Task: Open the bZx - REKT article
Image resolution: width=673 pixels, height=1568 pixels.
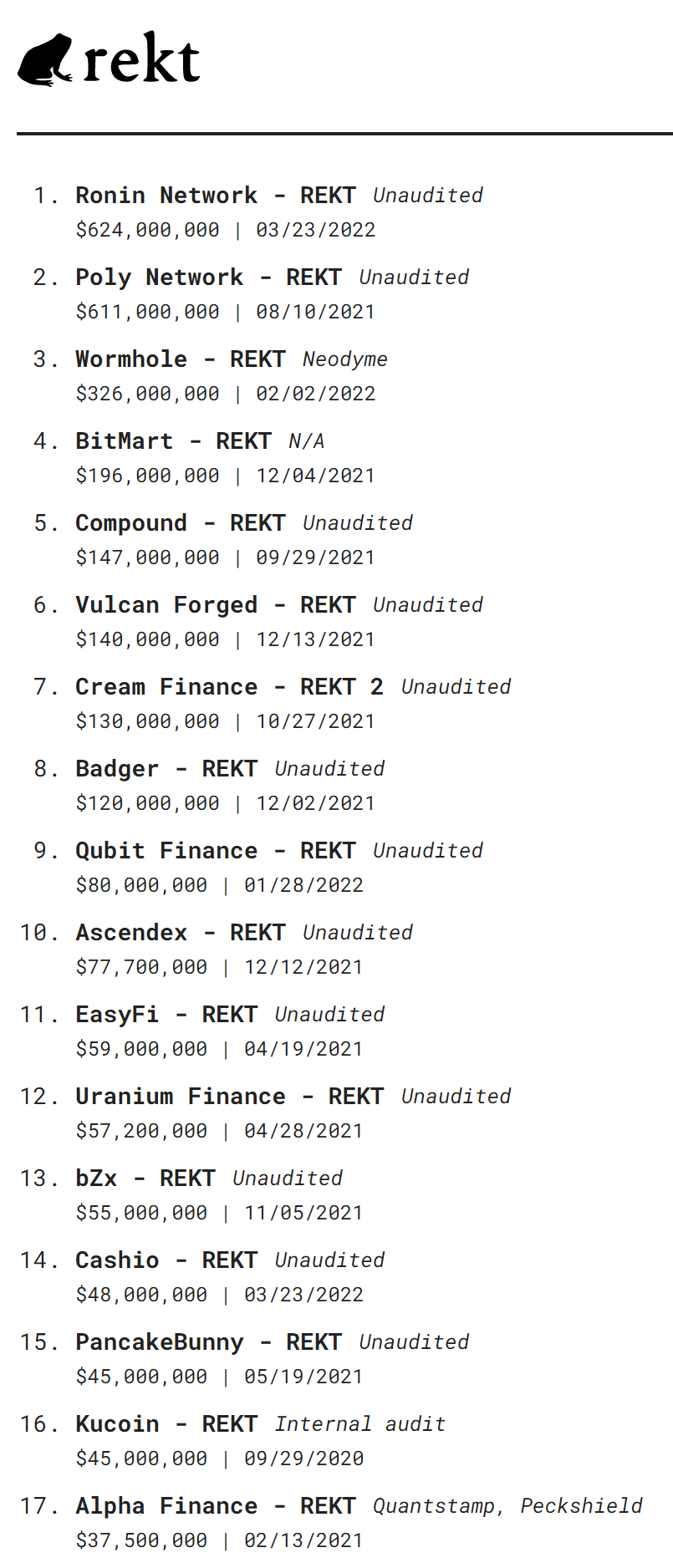Action: coord(145,1178)
